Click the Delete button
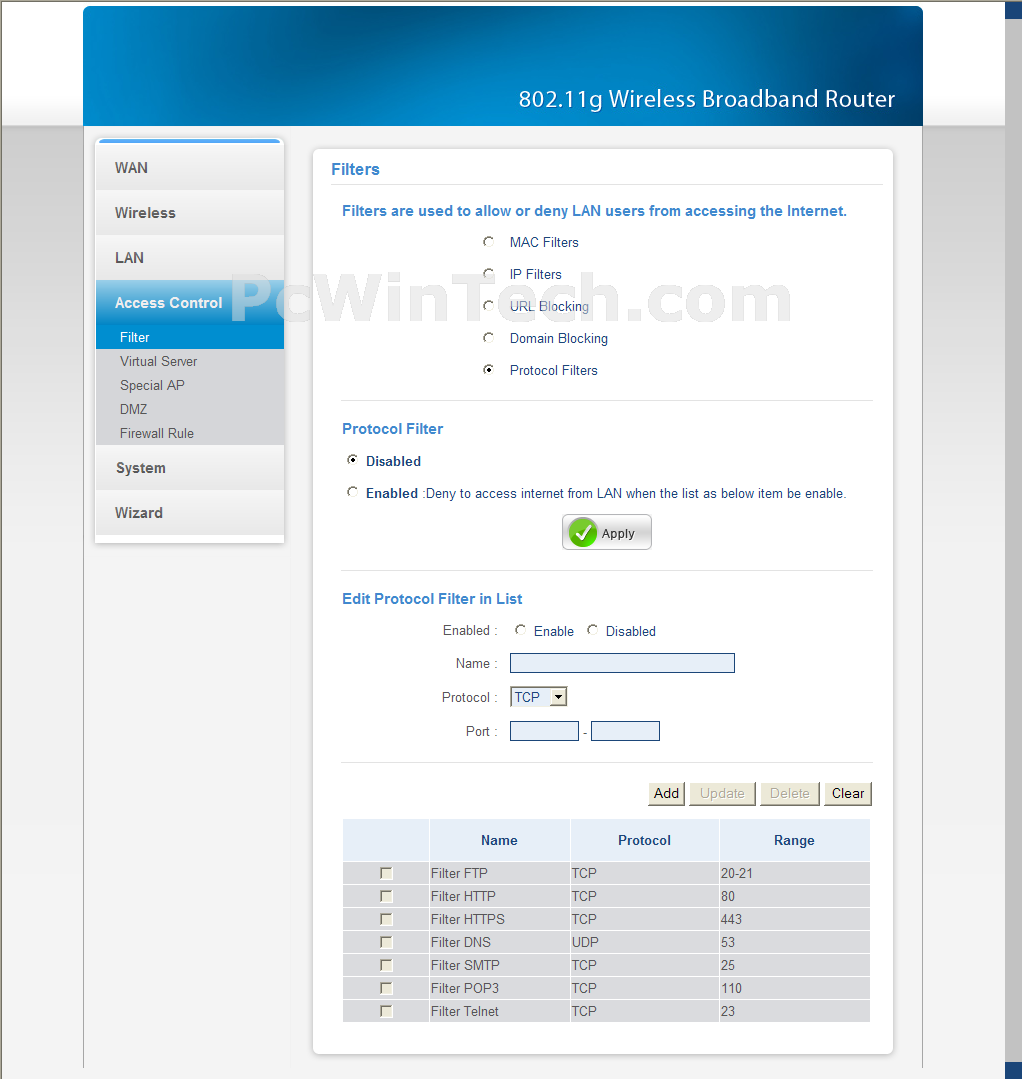The height and width of the screenshot is (1079, 1022). coord(789,793)
